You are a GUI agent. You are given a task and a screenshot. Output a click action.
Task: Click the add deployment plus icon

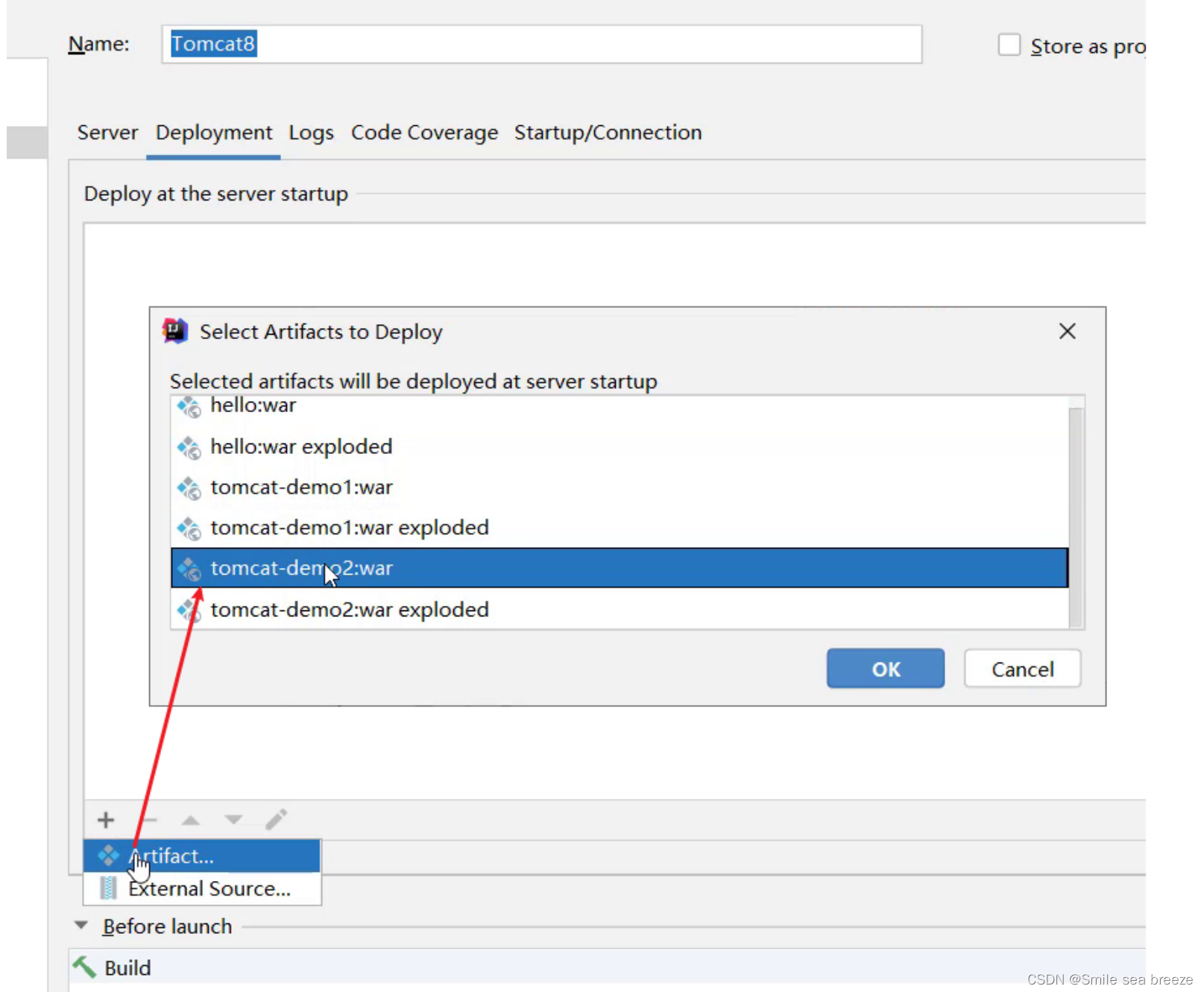tap(106, 820)
